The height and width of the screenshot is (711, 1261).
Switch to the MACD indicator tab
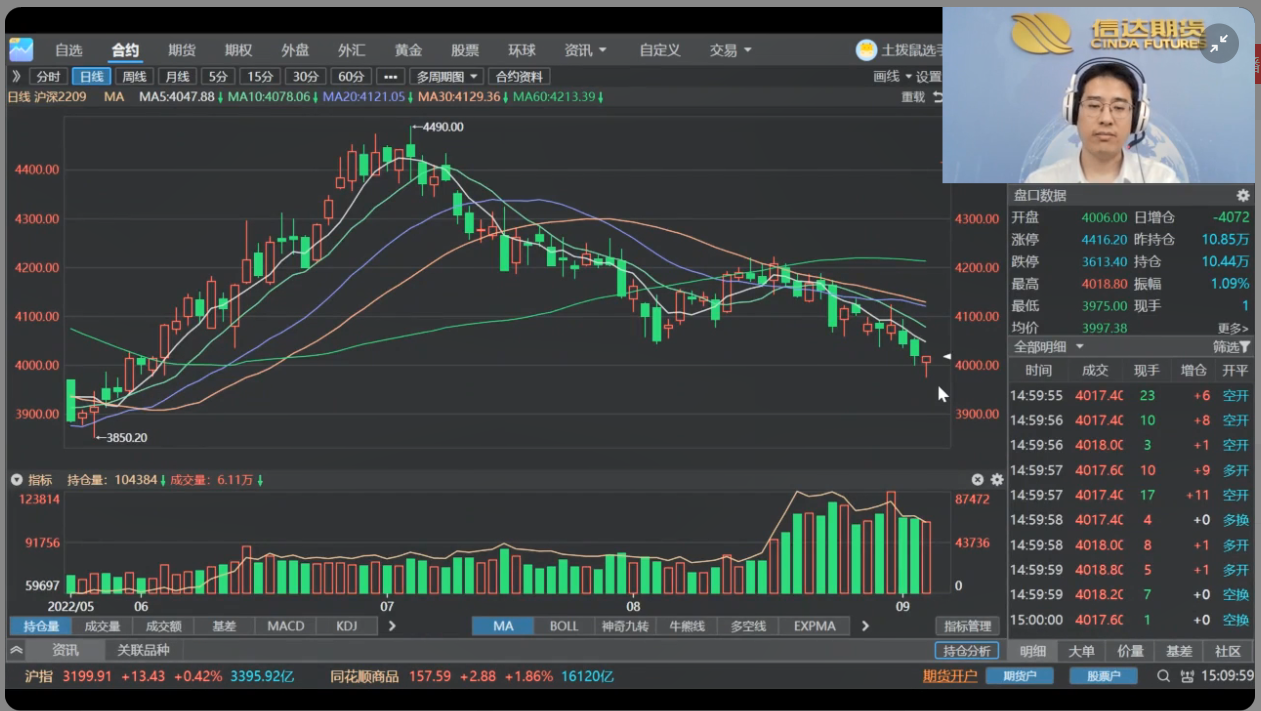tap(285, 626)
